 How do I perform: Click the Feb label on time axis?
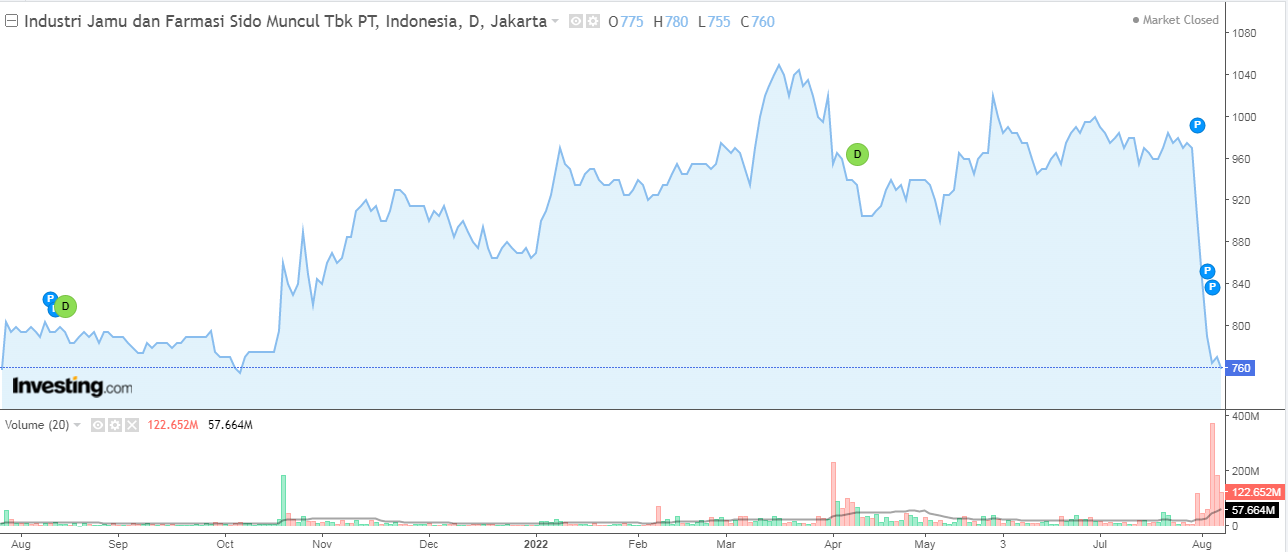(x=637, y=545)
